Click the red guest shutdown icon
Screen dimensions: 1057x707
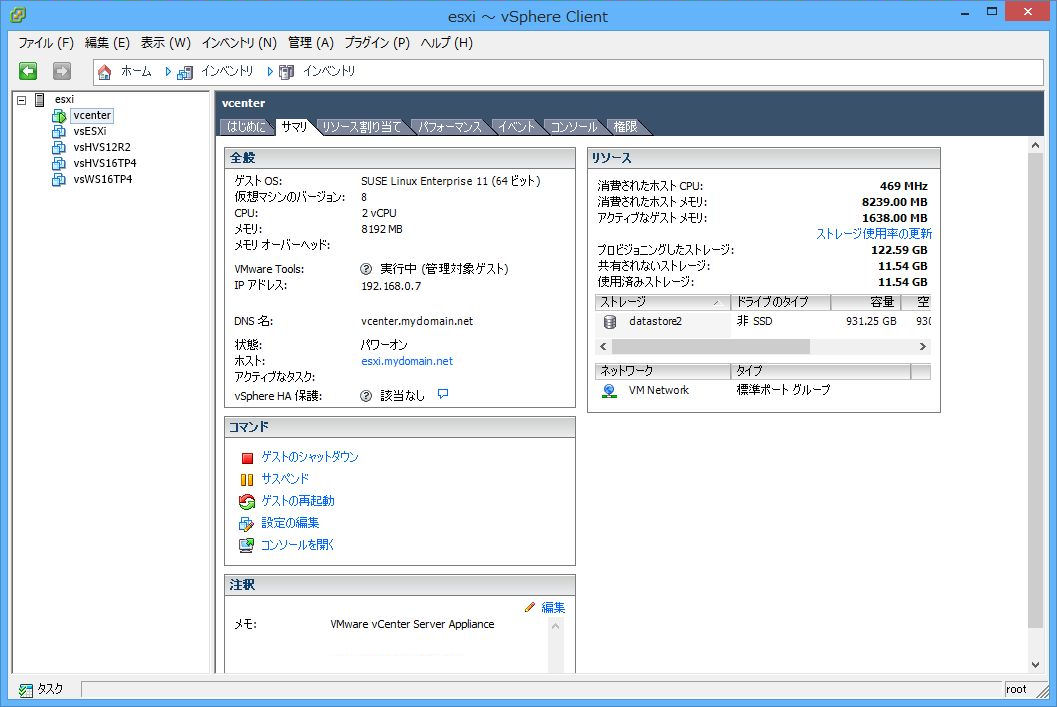(247, 458)
